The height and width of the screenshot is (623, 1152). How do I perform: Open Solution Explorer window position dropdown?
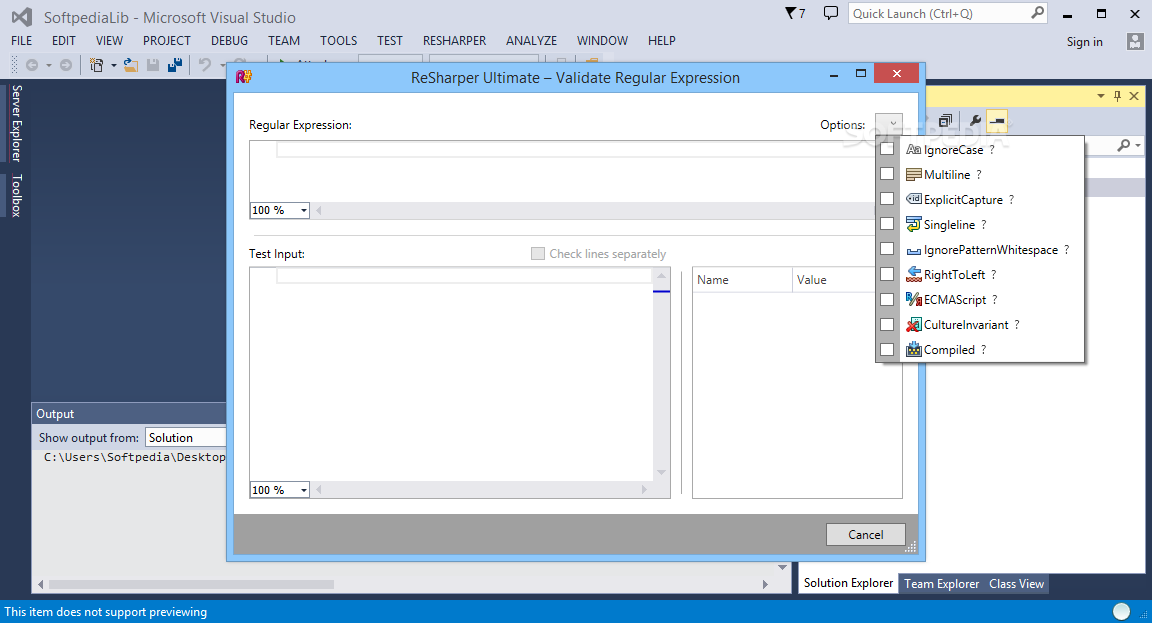pyautogui.click(x=1101, y=96)
